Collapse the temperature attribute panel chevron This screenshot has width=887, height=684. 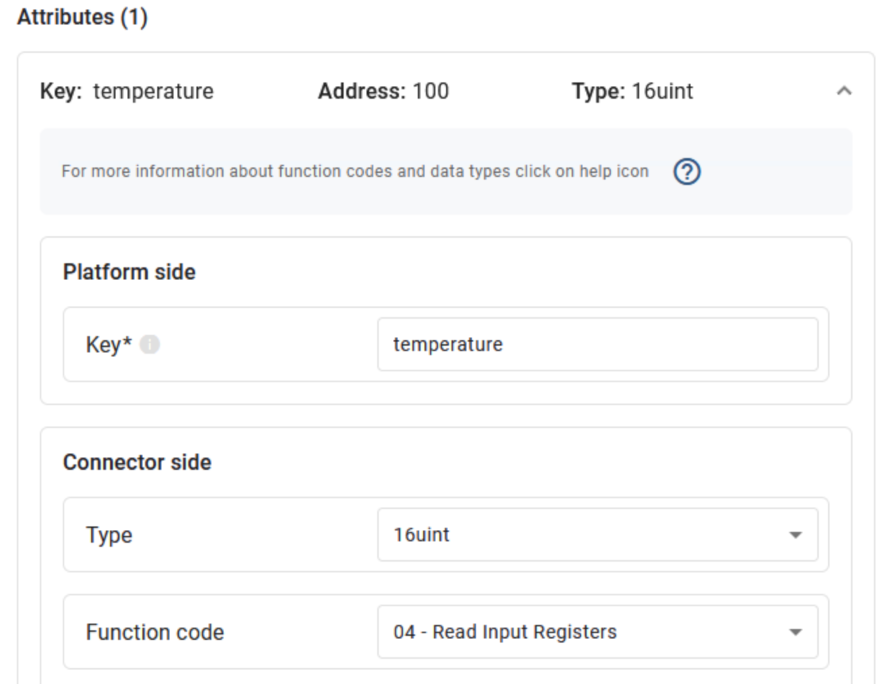(843, 91)
